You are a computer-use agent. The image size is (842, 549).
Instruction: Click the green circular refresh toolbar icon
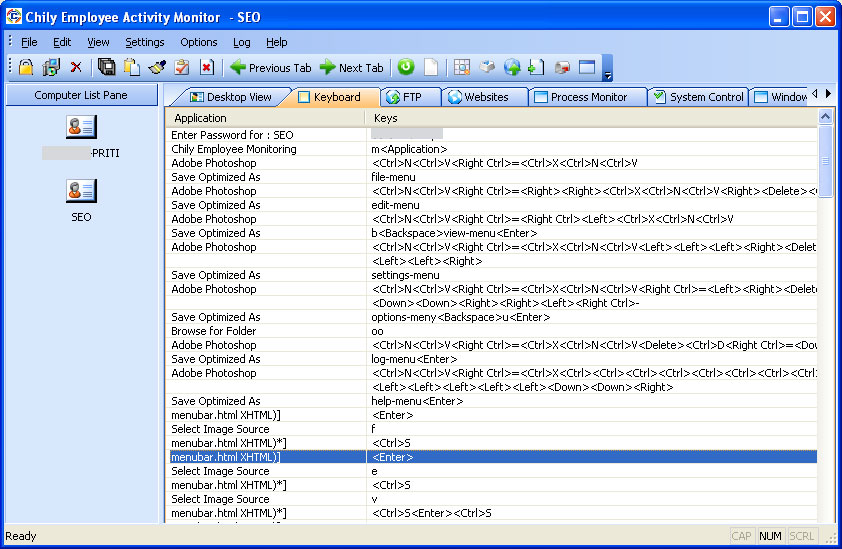406,67
